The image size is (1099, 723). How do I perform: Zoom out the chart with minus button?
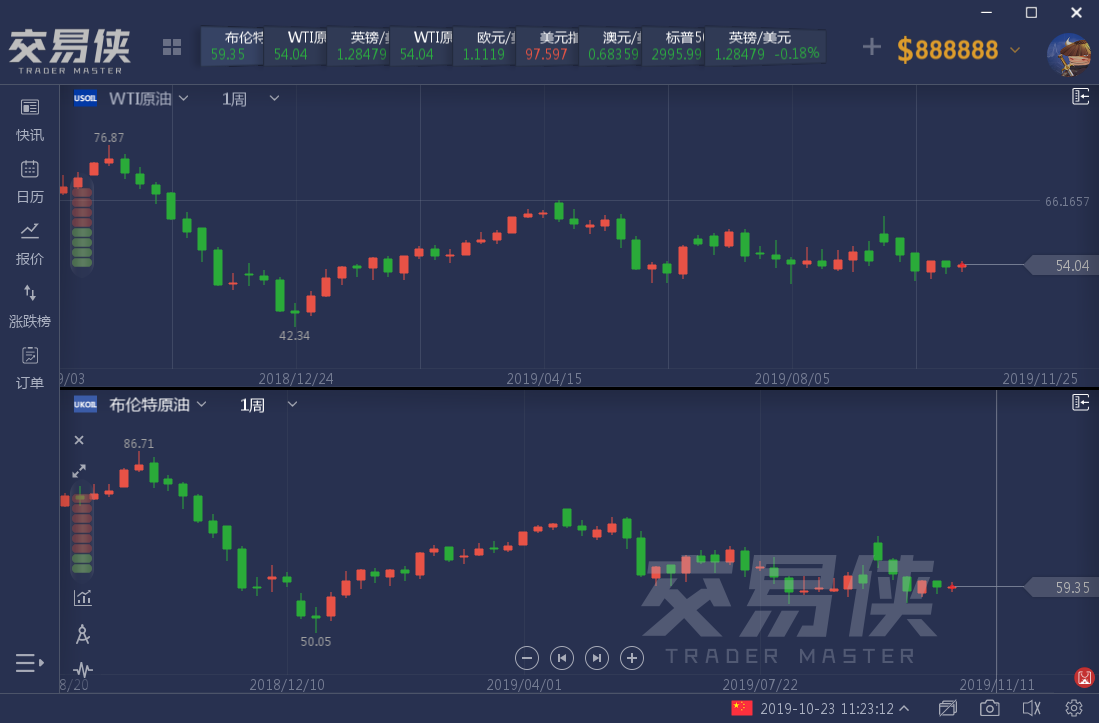tap(528, 657)
